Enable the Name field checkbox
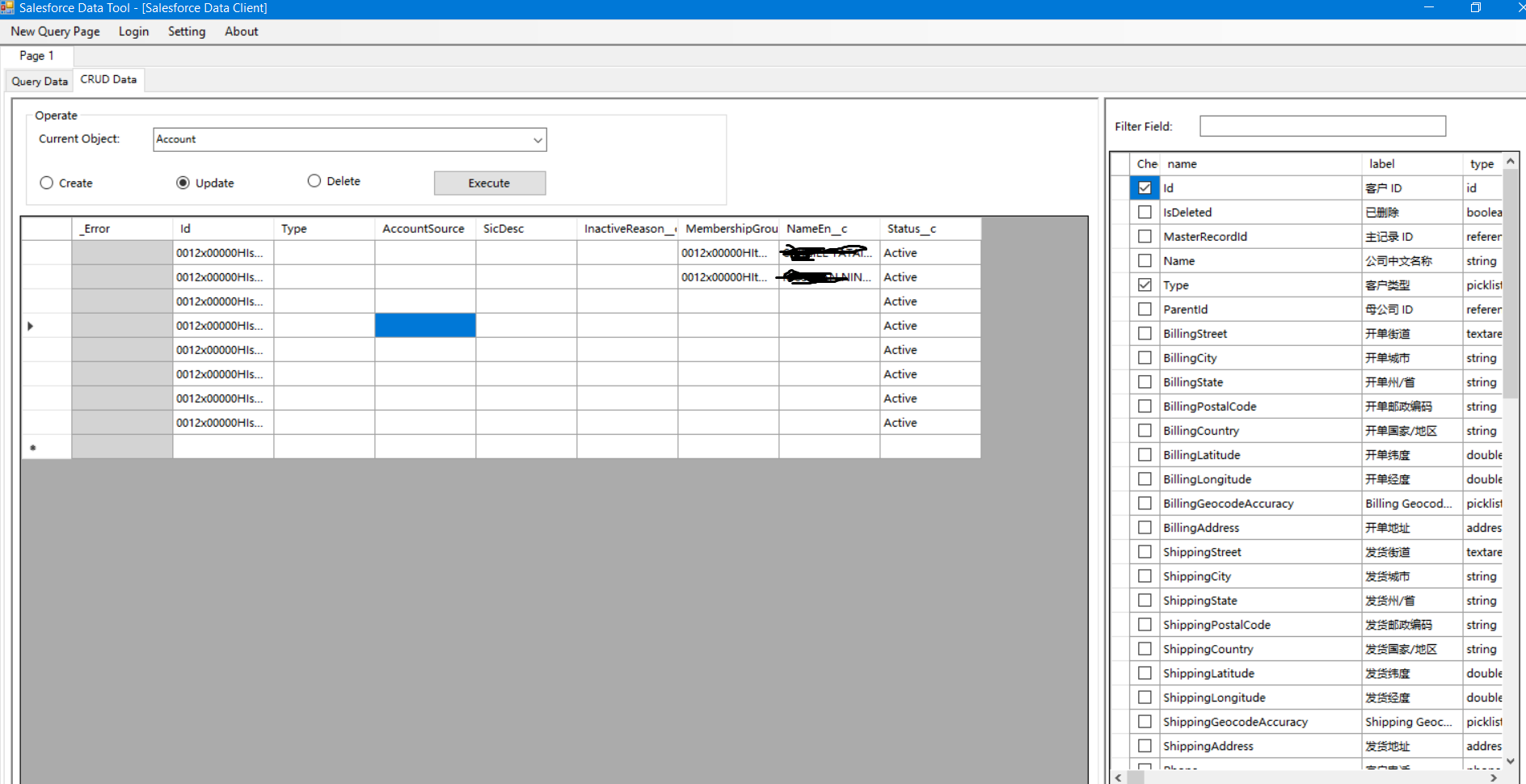The image size is (1526, 784). (1144, 260)
